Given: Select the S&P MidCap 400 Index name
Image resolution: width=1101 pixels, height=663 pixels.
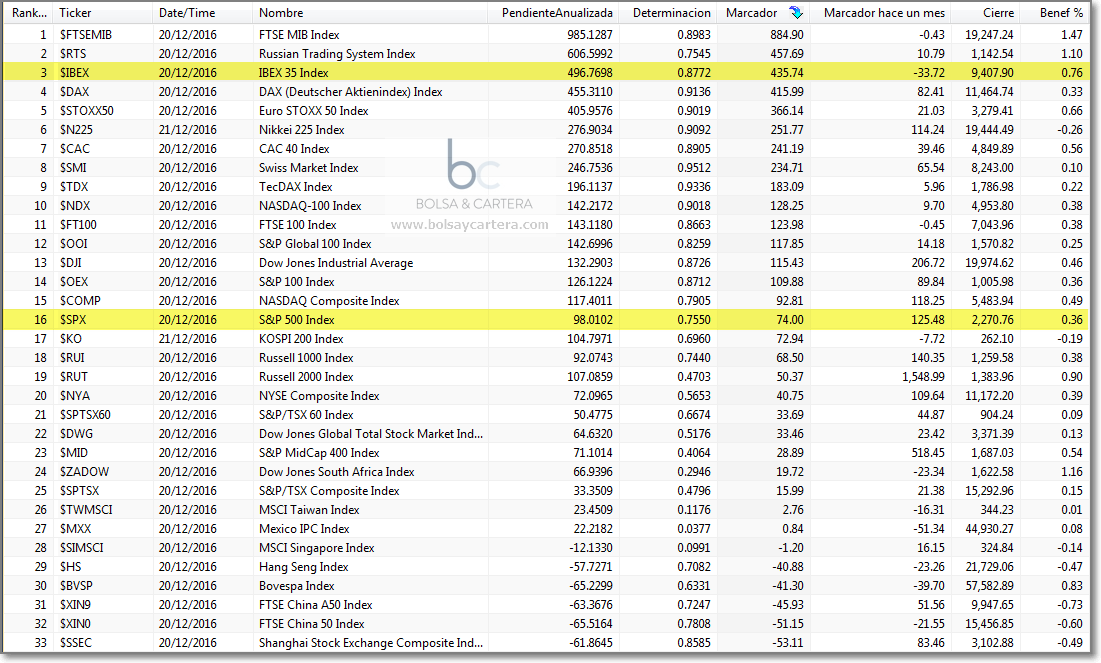Looking at the screenshot, I should click(x=319, y=452).
